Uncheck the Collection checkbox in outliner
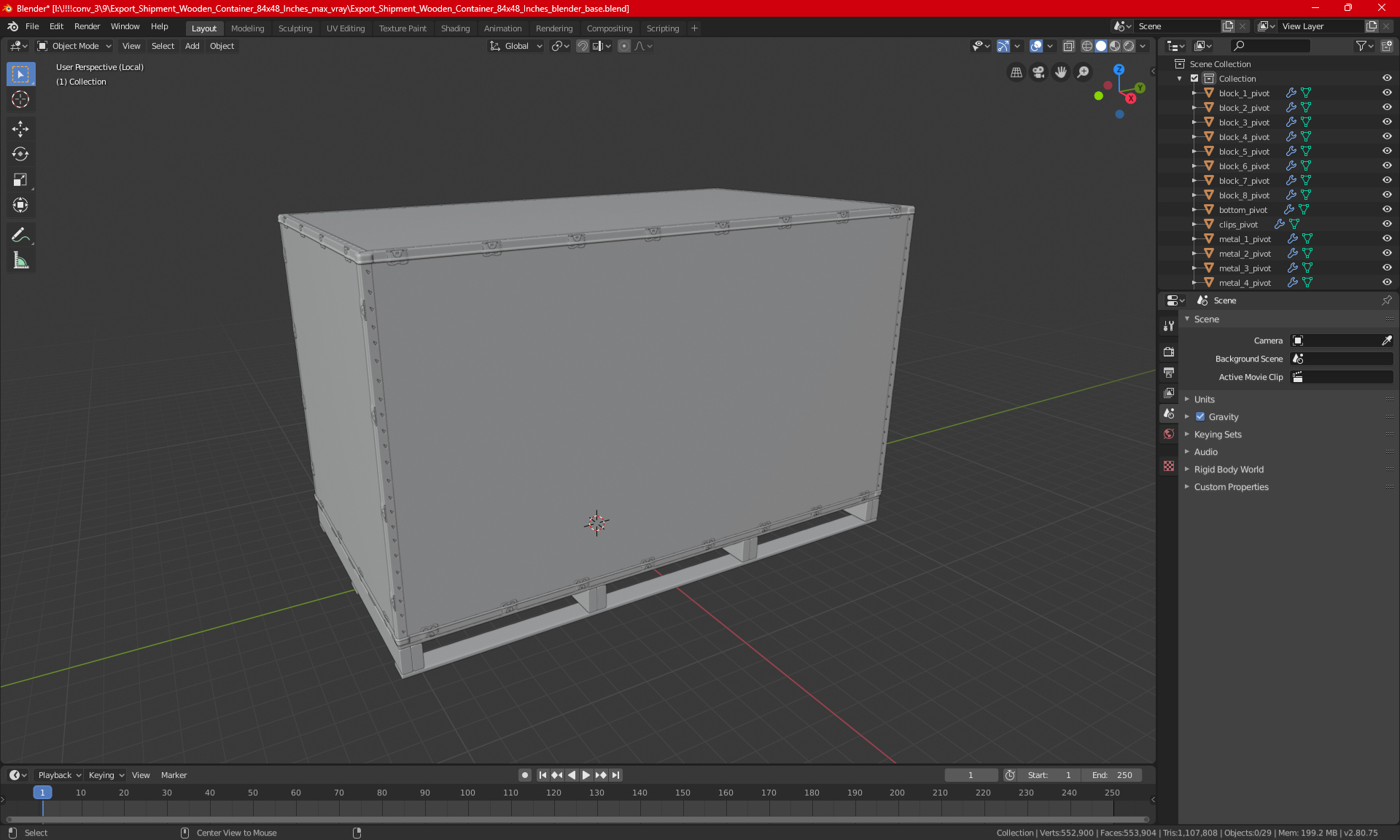The height and width of the screenshot is (840, 1400). pos(1194,78)
